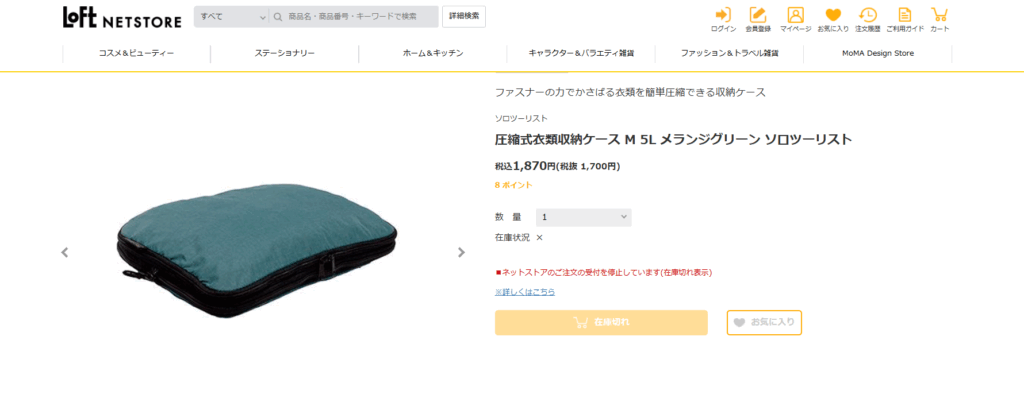This screenshot has width=1024, height=406.
Task: Select the ホーム&キッチン category
Action: tap(433, 54)
